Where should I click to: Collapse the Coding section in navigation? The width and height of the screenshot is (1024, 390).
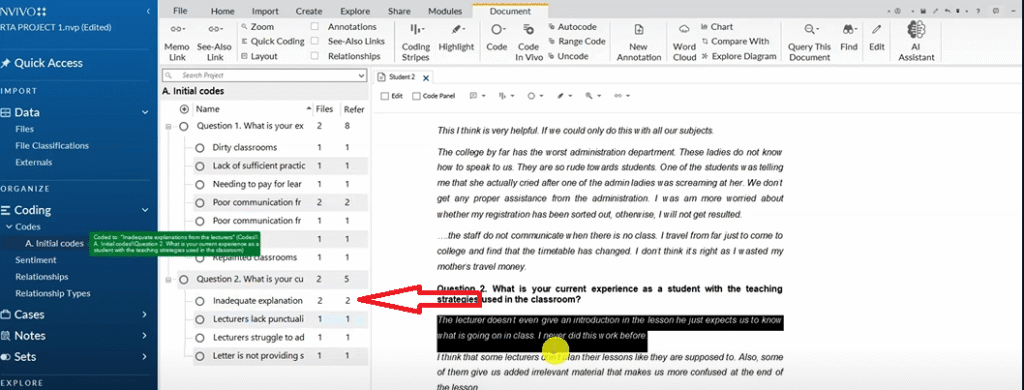(145, 210)
